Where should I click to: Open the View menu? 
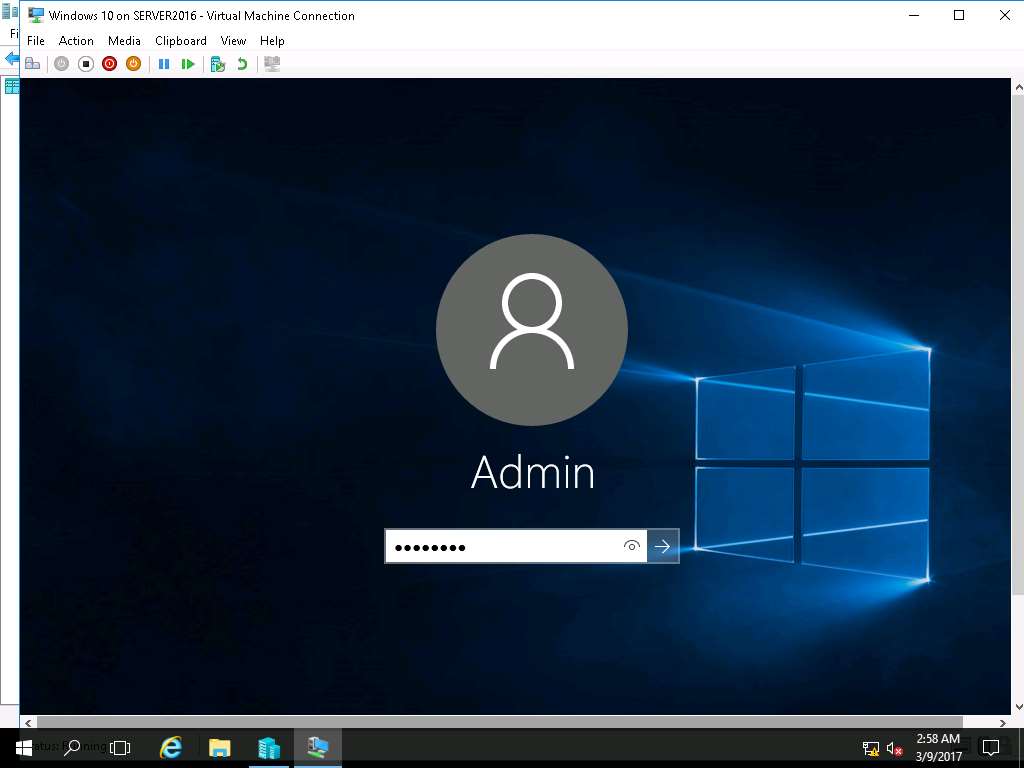[233, 40]
